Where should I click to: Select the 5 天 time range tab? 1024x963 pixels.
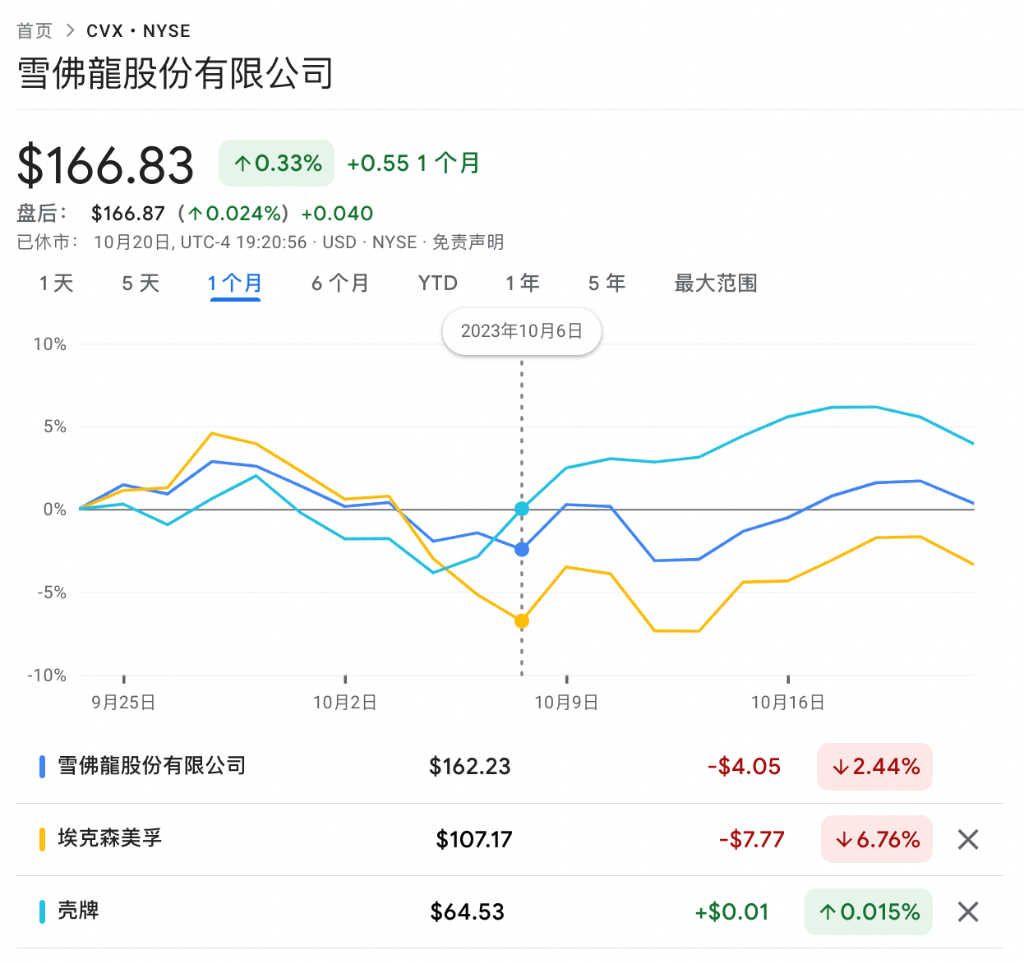coord(140,283)
